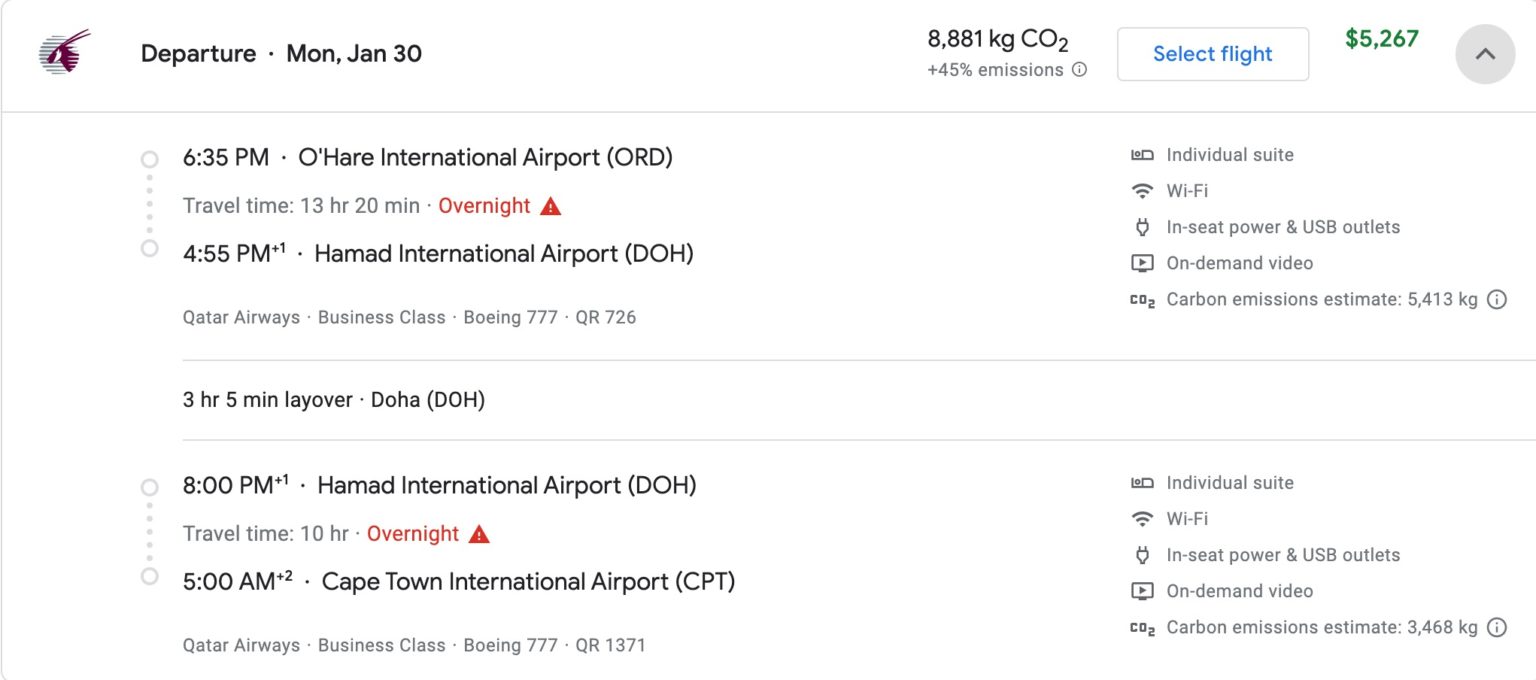This screenshot has width=1536, height=680.
Task: Click the first Individual suite seat icon
Action: click(x=1142, y=155)
